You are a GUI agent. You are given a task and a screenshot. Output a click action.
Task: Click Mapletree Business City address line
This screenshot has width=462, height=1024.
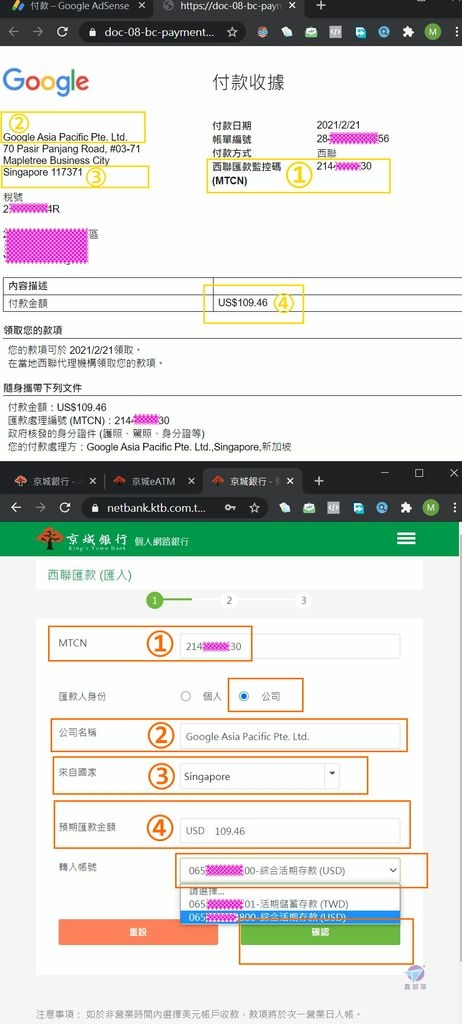(x=57, y=160)
